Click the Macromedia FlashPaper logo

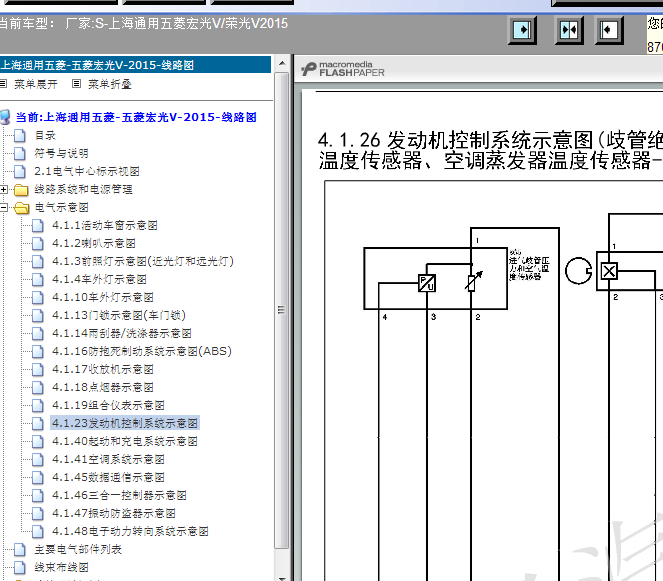pos(343,69)
